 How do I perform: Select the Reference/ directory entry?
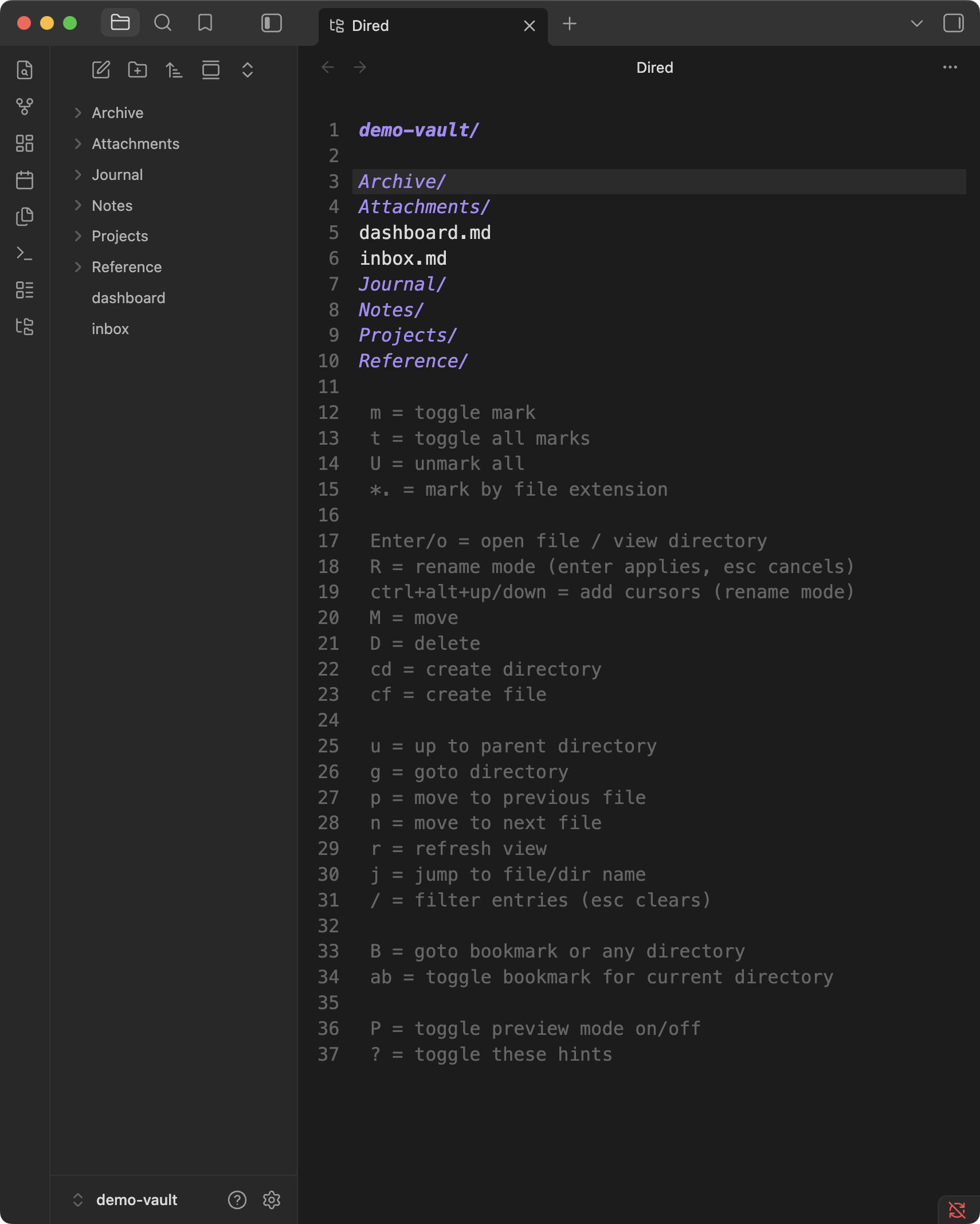(413, 361)
